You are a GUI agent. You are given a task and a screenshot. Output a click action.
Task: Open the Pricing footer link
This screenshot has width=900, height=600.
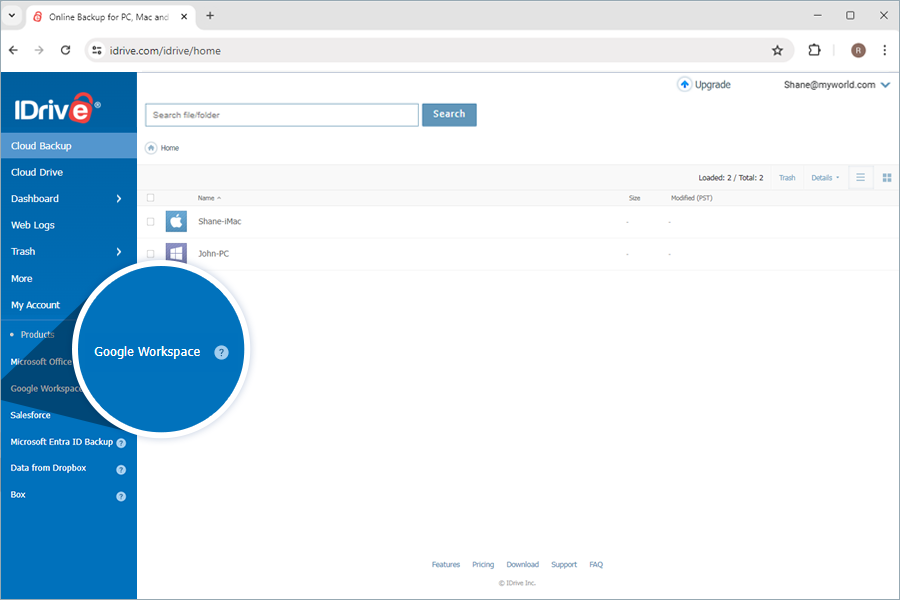pyautogui.click(x=483, y=564)
